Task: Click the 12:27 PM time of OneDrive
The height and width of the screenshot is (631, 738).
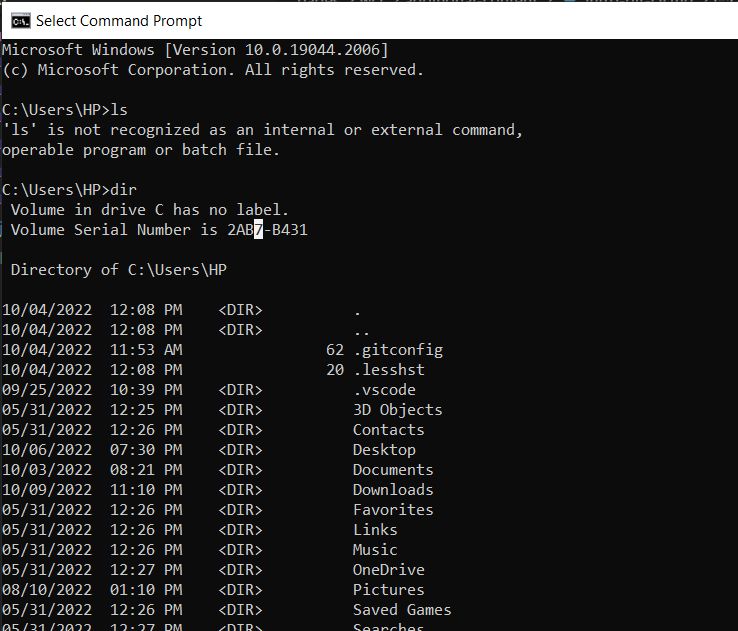Action: pyautogui.click(x=146, y=570)
